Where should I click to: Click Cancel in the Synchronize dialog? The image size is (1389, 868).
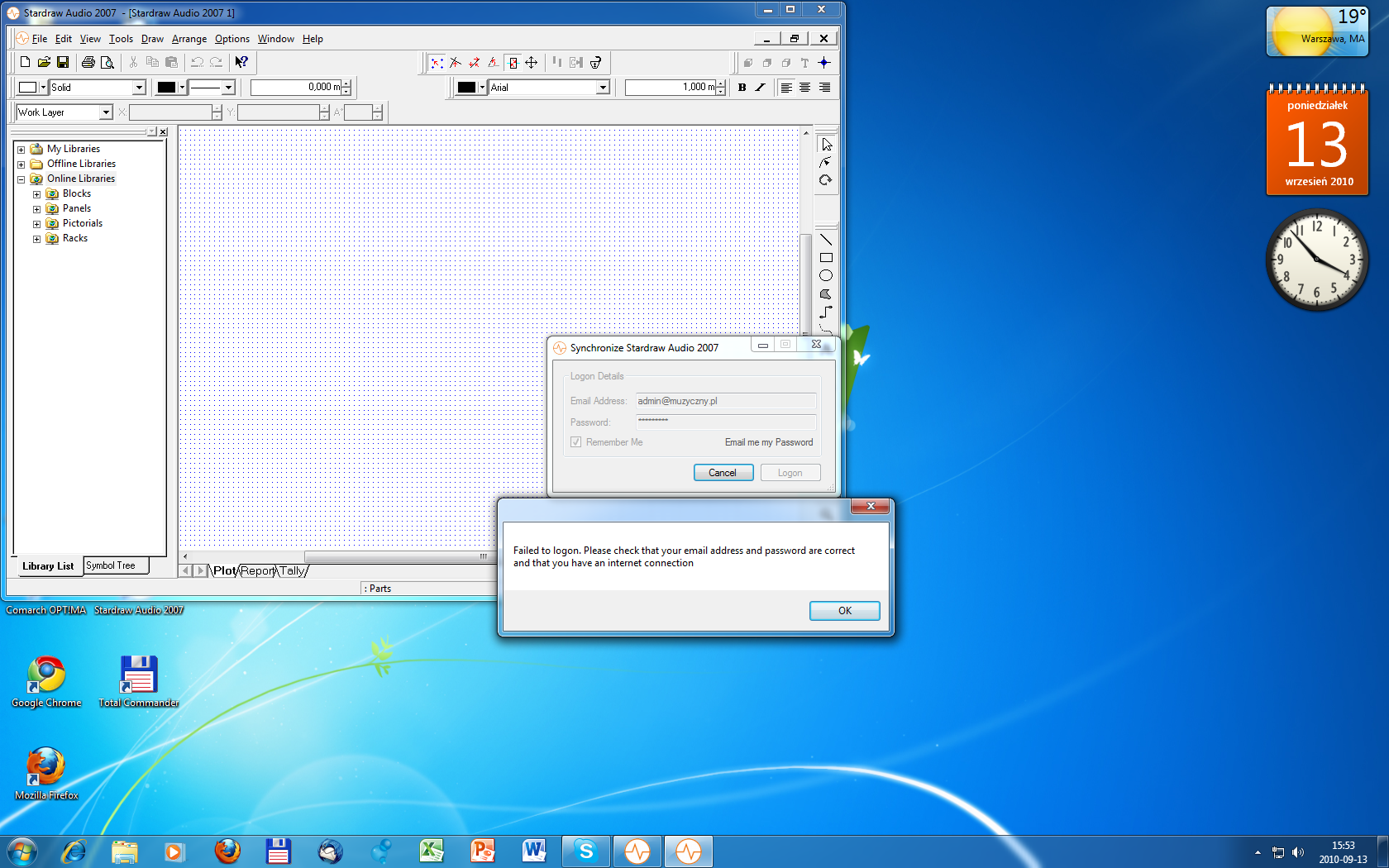pos(722,473)
